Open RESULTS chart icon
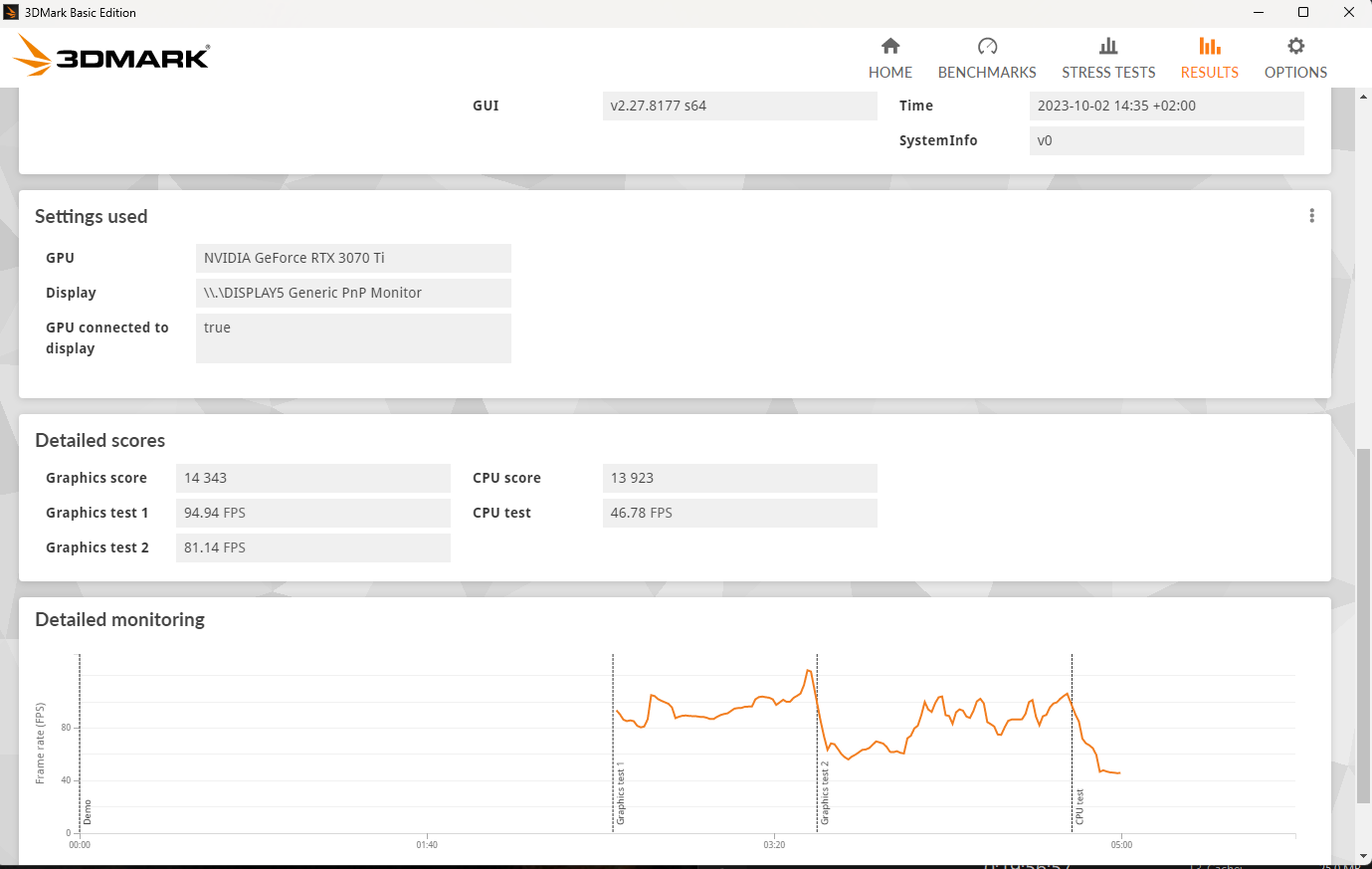This screenshot has height=869, width=1372. [1210, 46]
